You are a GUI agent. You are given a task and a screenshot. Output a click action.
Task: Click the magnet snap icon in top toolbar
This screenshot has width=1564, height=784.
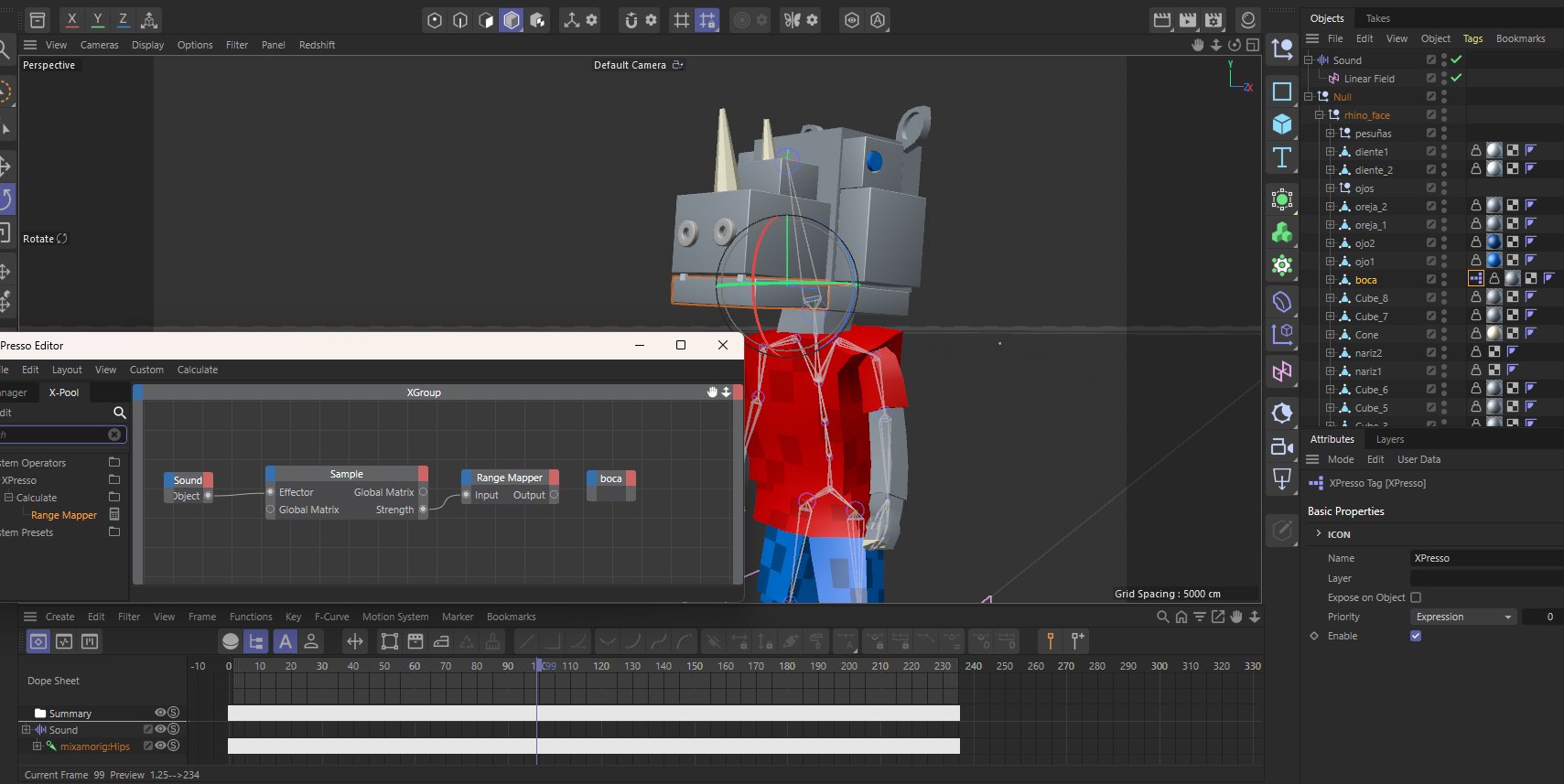click(631, 20)
